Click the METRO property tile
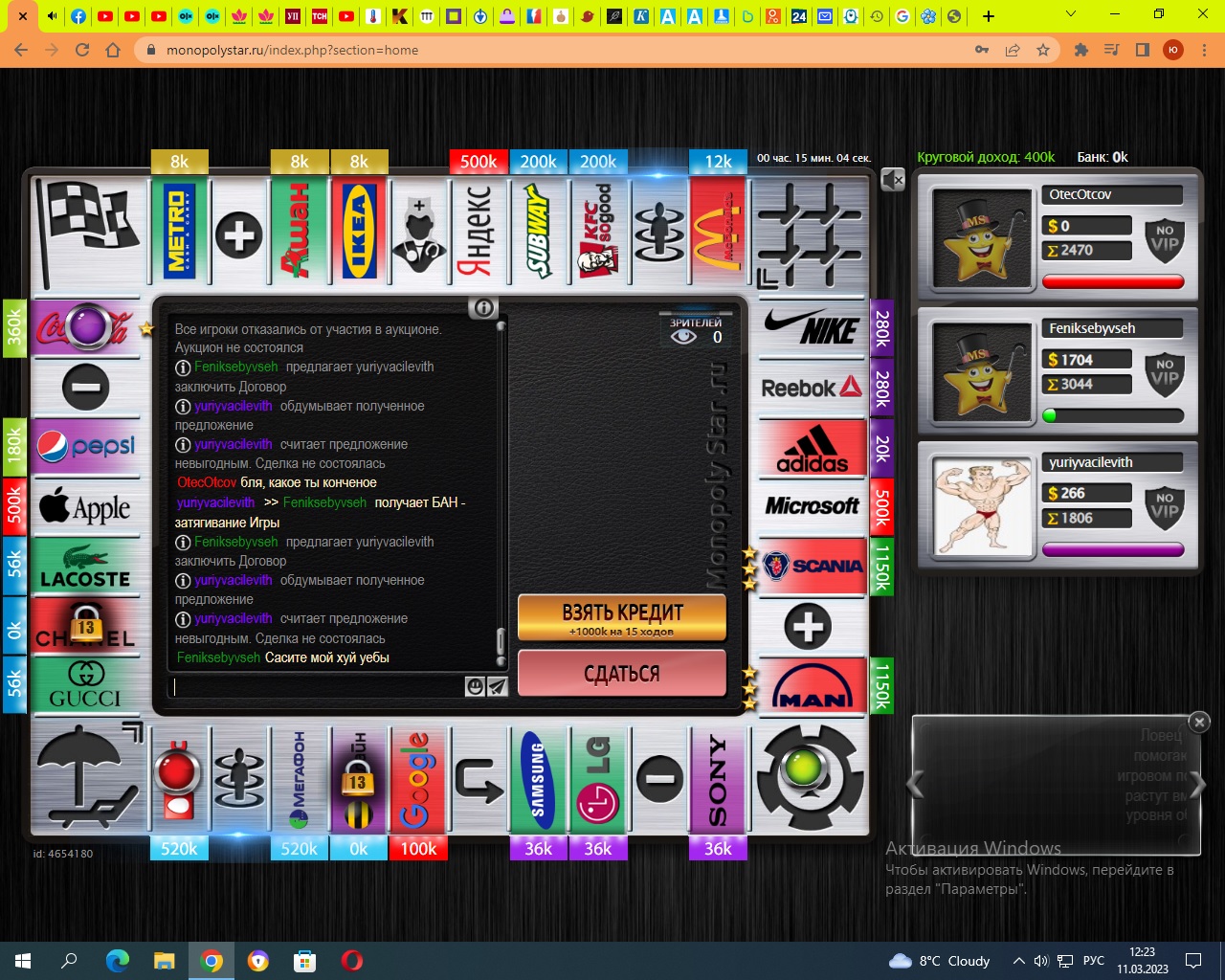1225x980 pixels. click(x=179, y=234)
